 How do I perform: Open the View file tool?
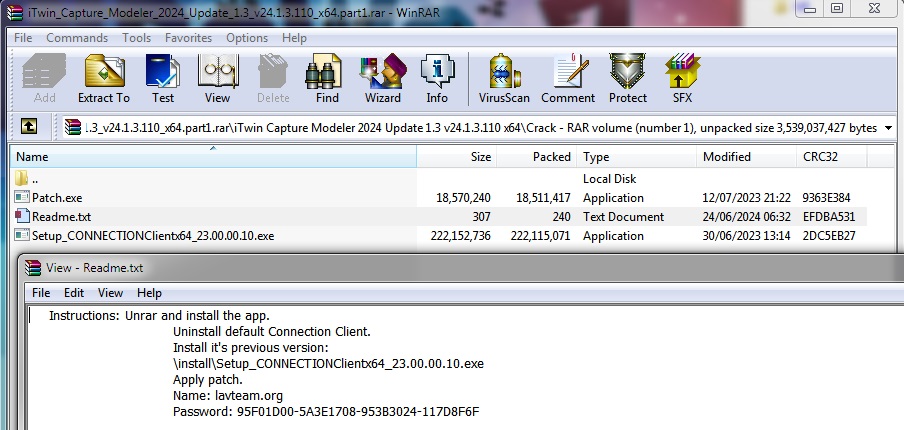[x=217, y=79]
